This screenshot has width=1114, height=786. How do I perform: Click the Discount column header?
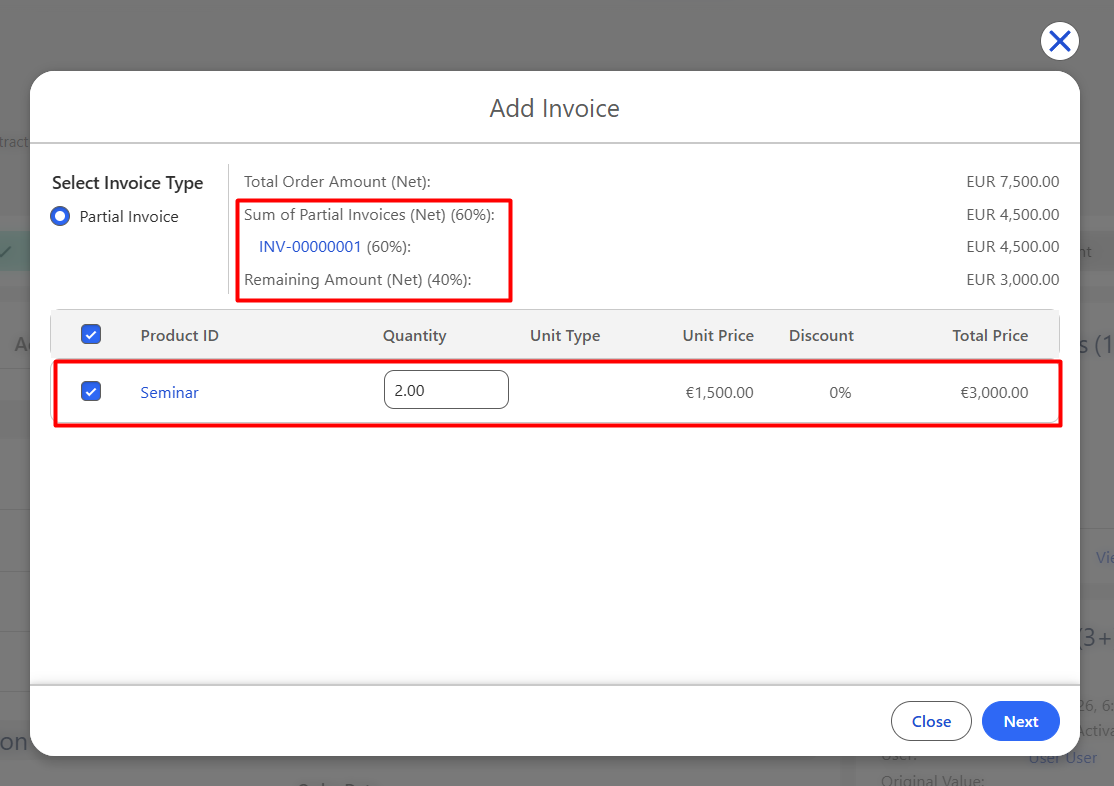pos(821,335)
